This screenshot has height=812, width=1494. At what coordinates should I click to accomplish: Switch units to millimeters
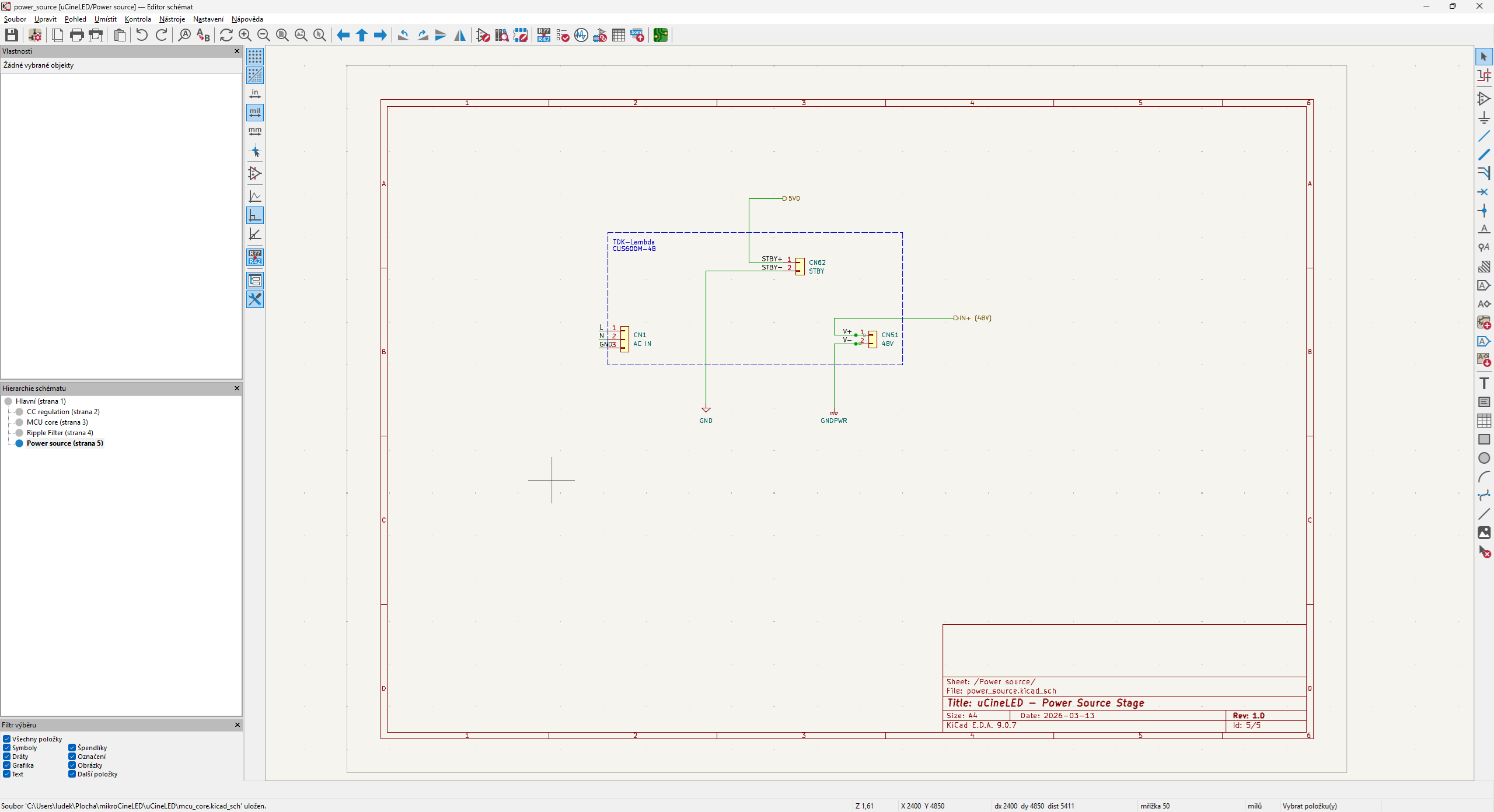[x=255, y=131]
